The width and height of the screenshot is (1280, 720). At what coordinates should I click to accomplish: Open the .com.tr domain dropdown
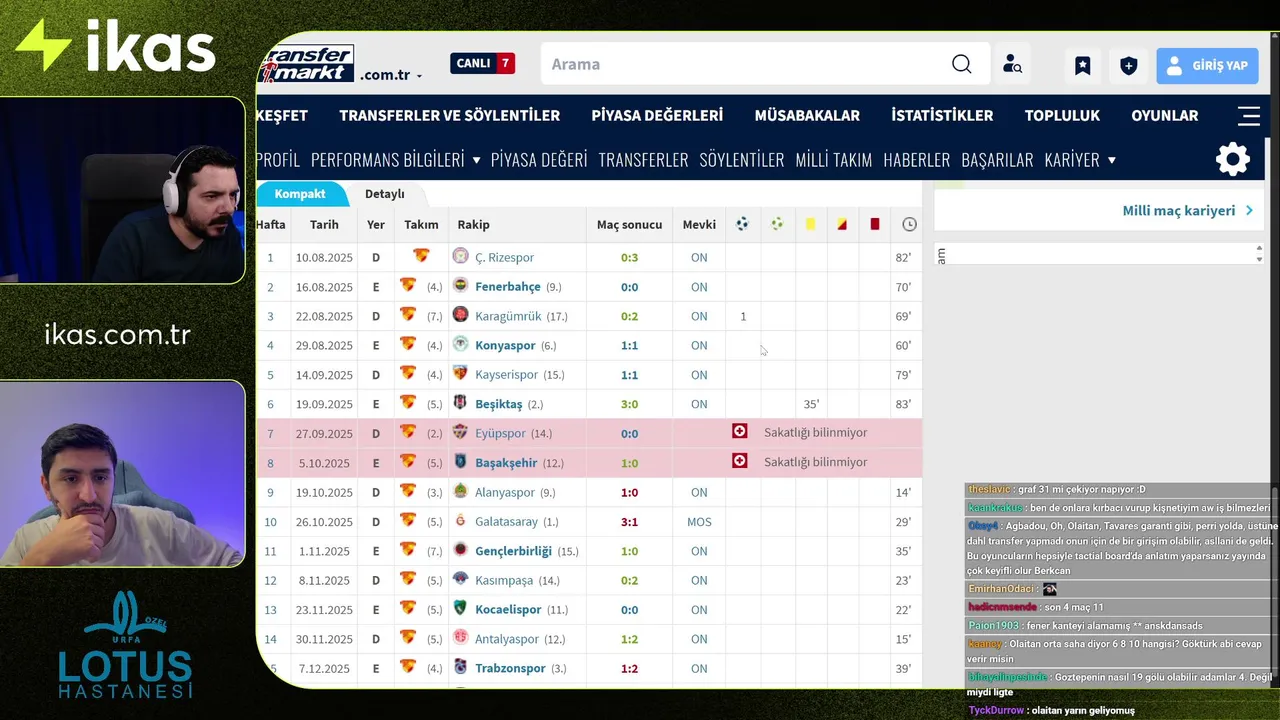coord(391,75)
